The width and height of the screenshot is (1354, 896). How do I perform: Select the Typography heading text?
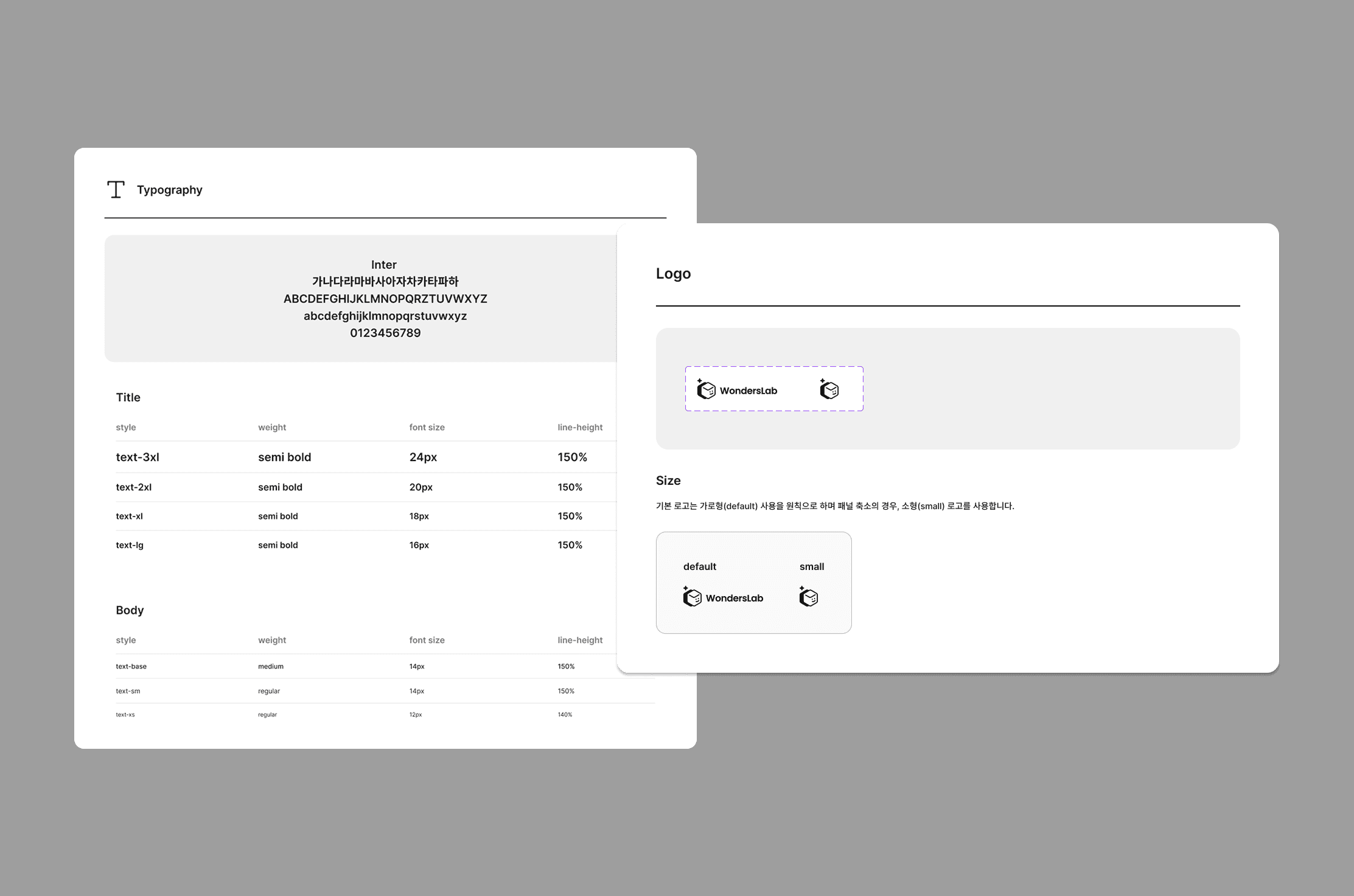[x=169, y=190]
